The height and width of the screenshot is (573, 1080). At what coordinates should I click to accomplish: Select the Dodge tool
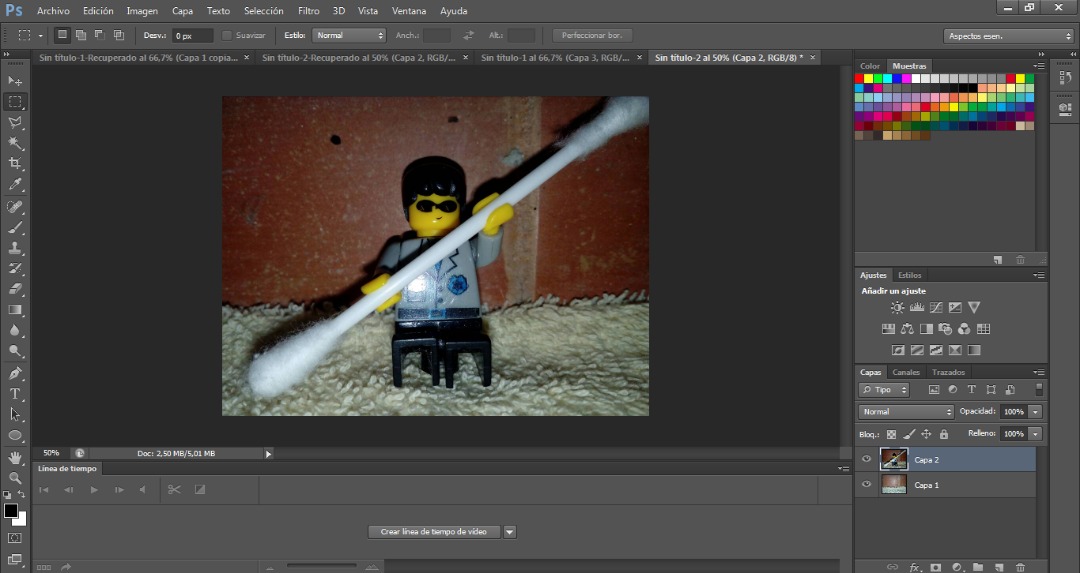tap(15, 351)
